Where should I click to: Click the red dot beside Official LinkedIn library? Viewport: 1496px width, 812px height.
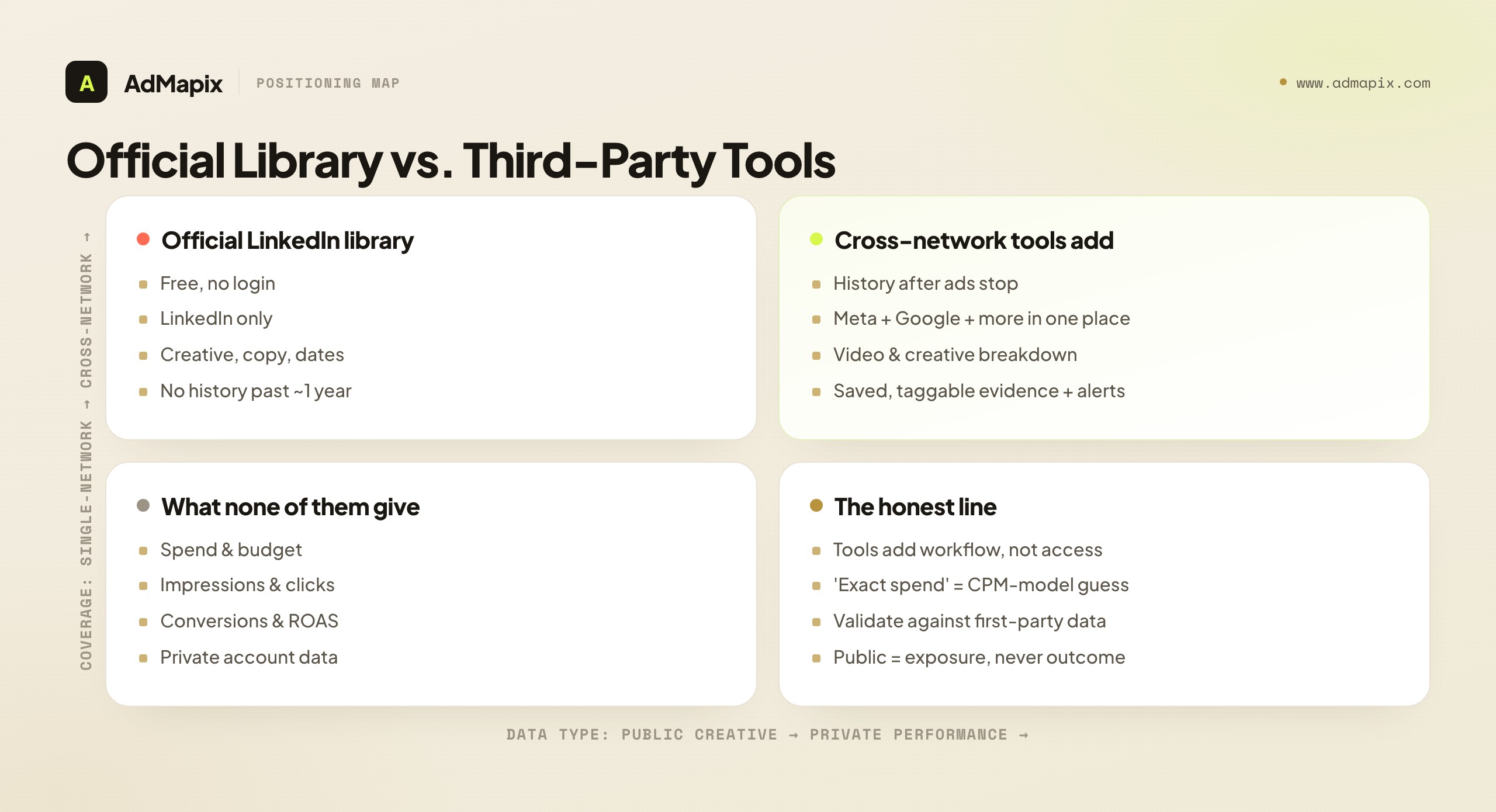coord(143,240)
